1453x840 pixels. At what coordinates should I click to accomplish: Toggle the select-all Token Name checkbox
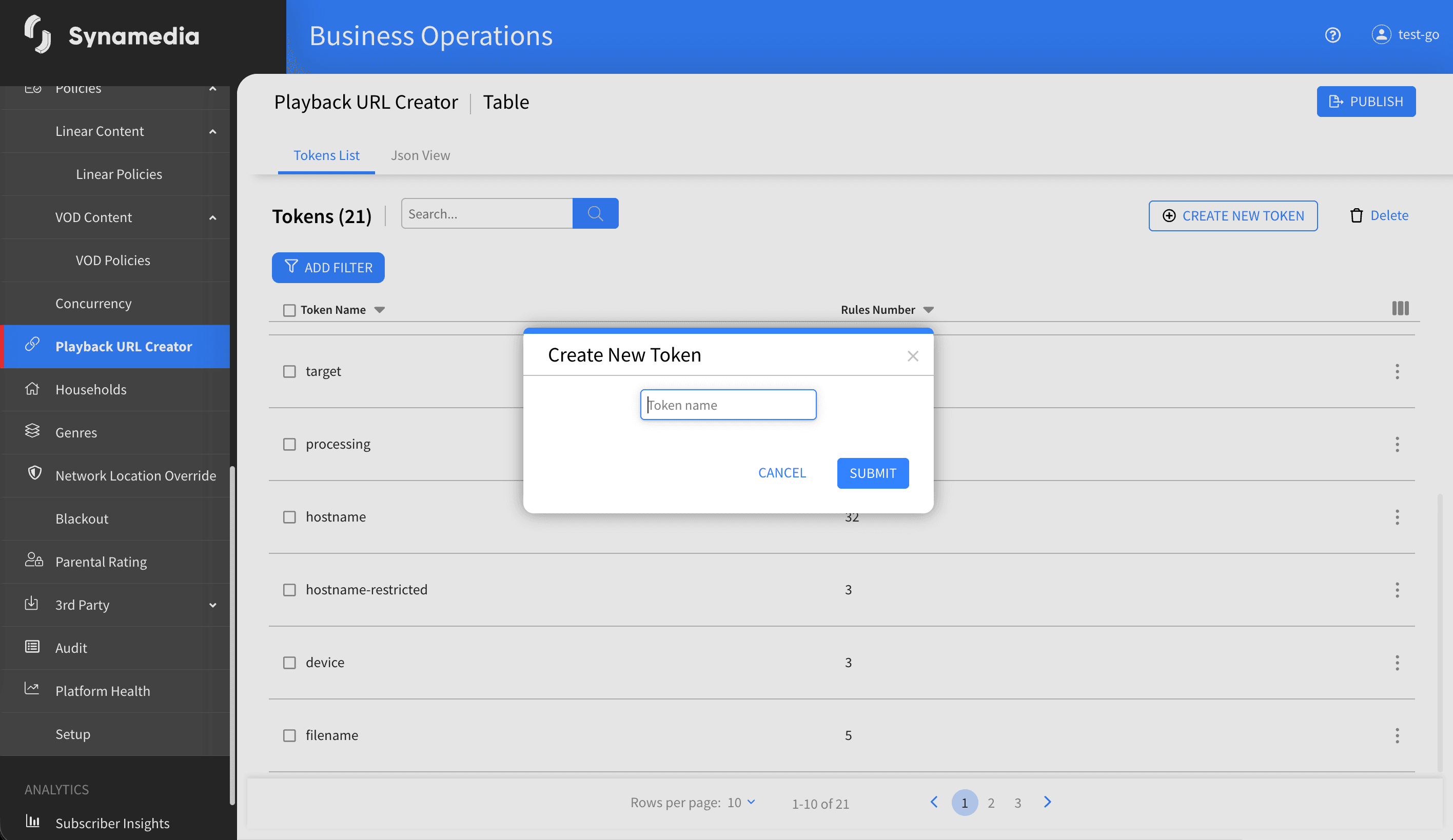289,311
